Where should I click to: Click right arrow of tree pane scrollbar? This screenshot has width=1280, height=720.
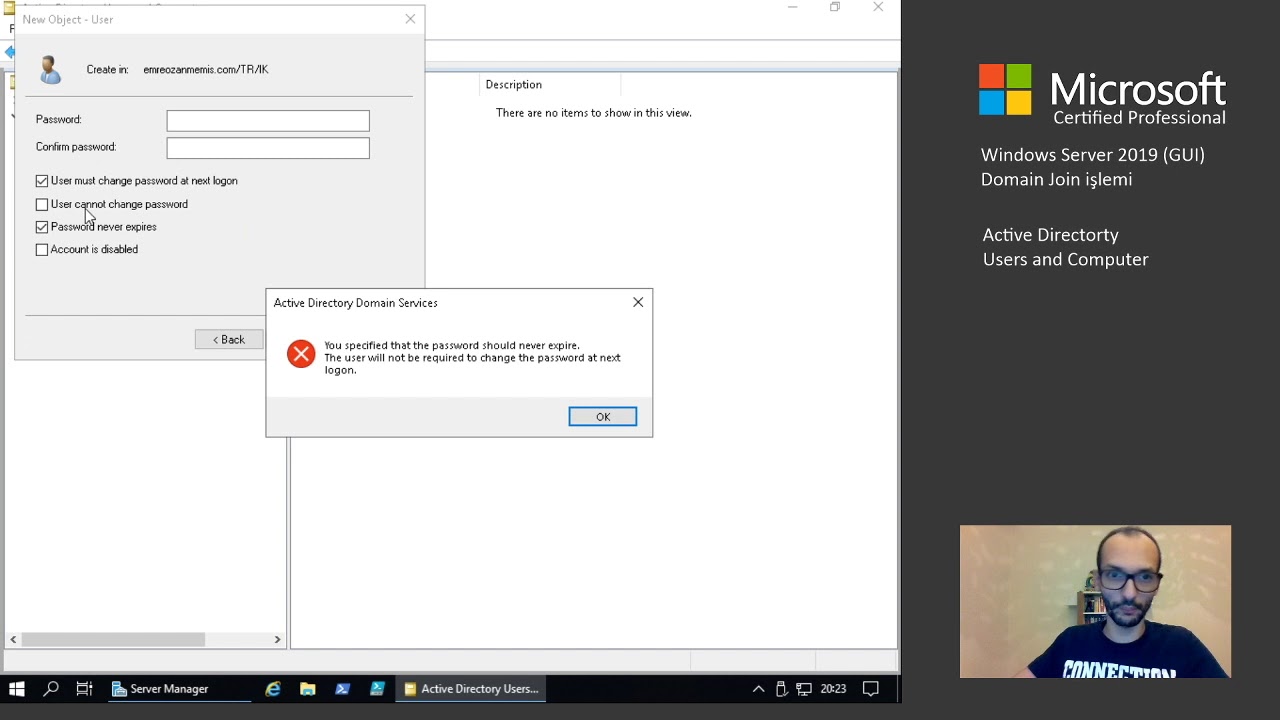click(277, 639)
